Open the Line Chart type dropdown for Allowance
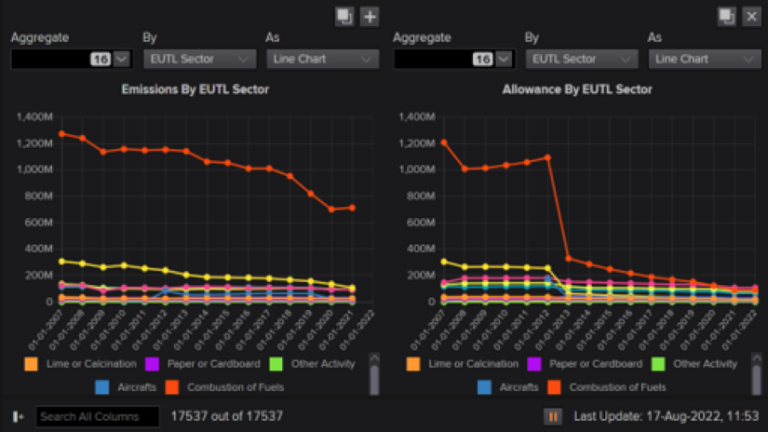The height and width of the screenshot is (432, 768). [x=704, y=59]
